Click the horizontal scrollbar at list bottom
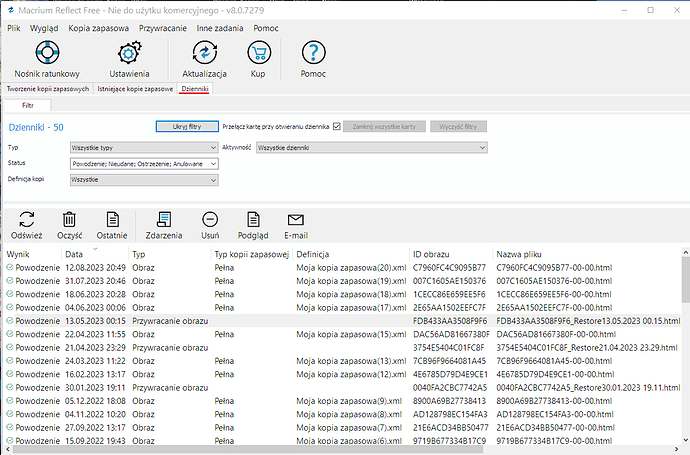The width and height of the screenshot is (690, 455). click(248, 450)
